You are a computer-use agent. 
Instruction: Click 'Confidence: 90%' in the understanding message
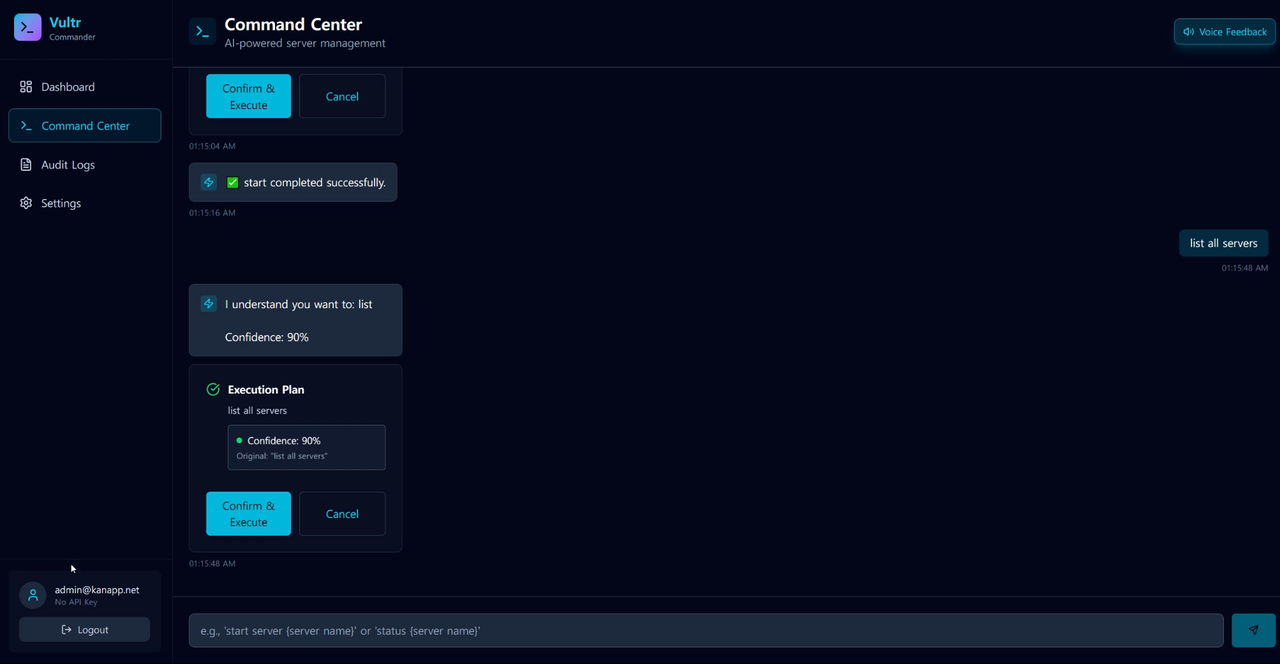(x=267, y=337)
